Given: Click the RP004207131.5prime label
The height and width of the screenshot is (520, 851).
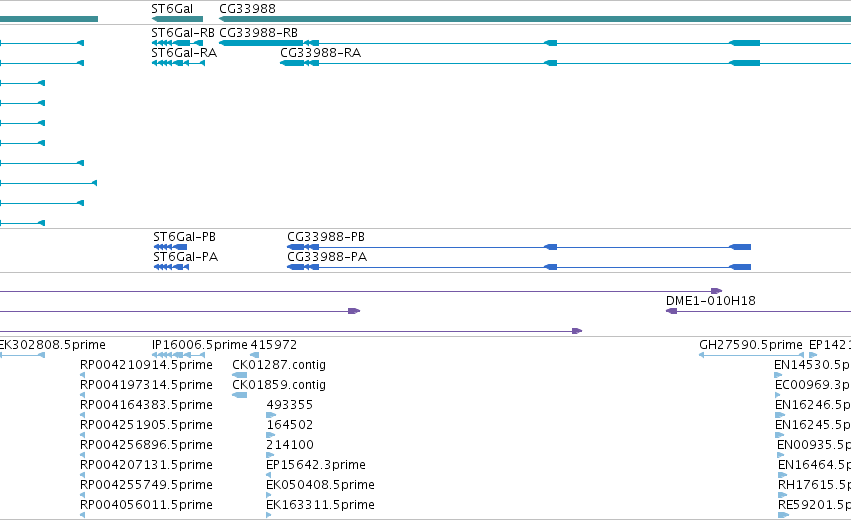Looking at the screenshot, I should tap(147, 465).
